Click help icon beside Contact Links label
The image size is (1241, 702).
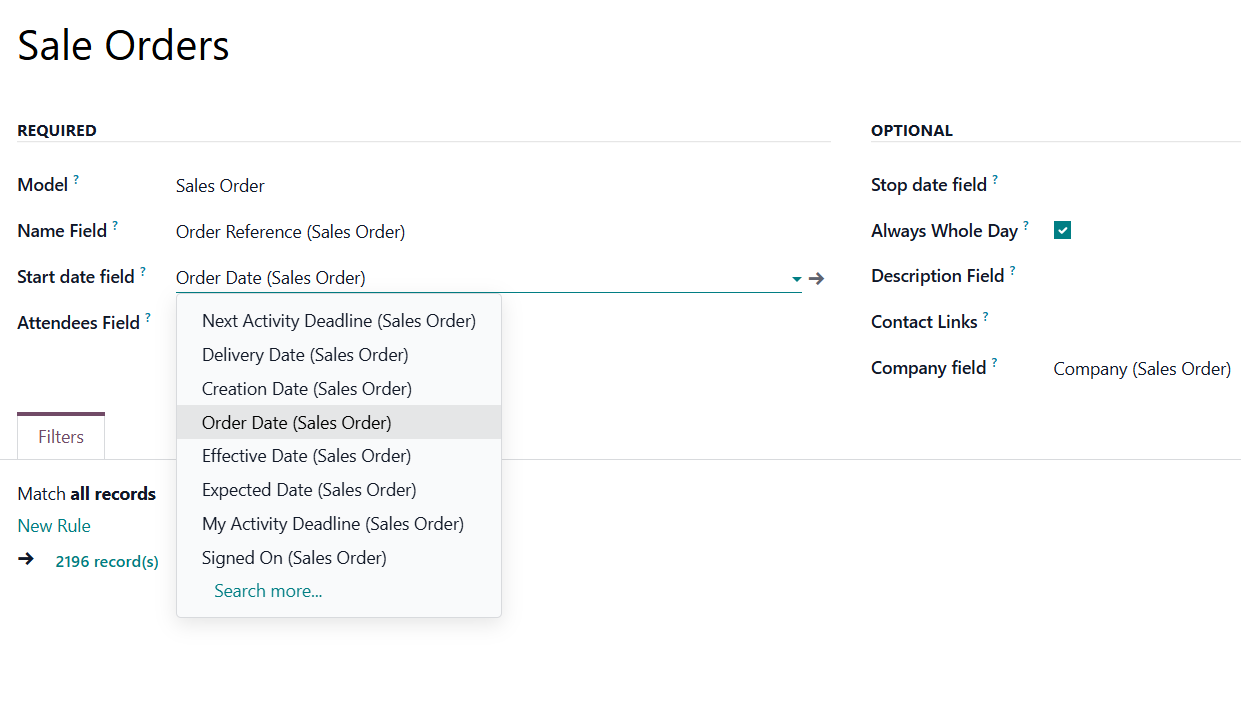pos(985,317)
